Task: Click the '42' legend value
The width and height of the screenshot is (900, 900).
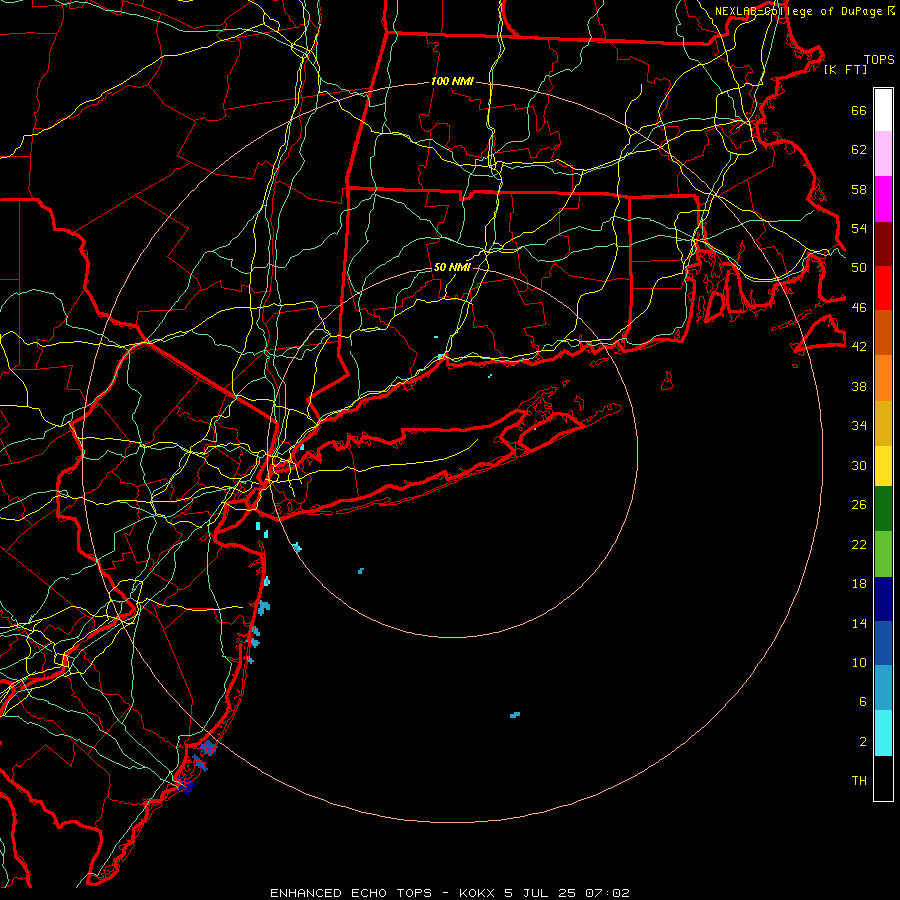Action: coord(859,346)
